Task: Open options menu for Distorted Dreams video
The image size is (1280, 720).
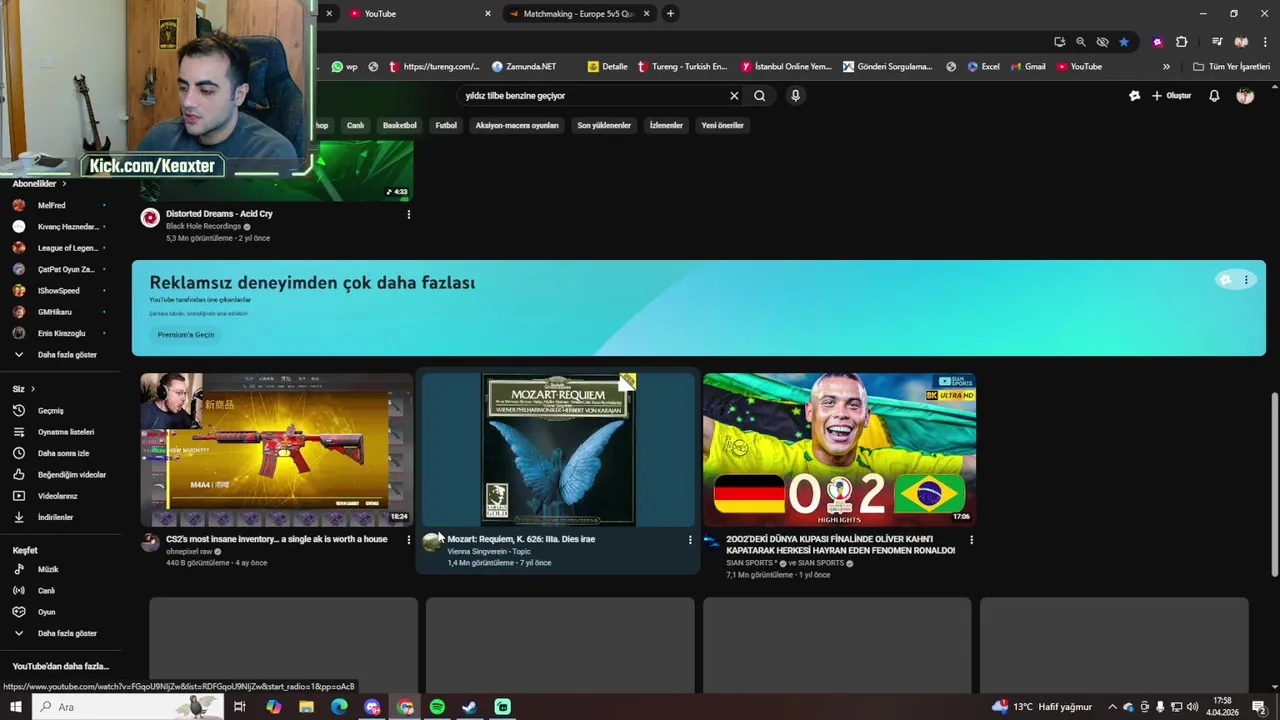Action: point(408,214)
